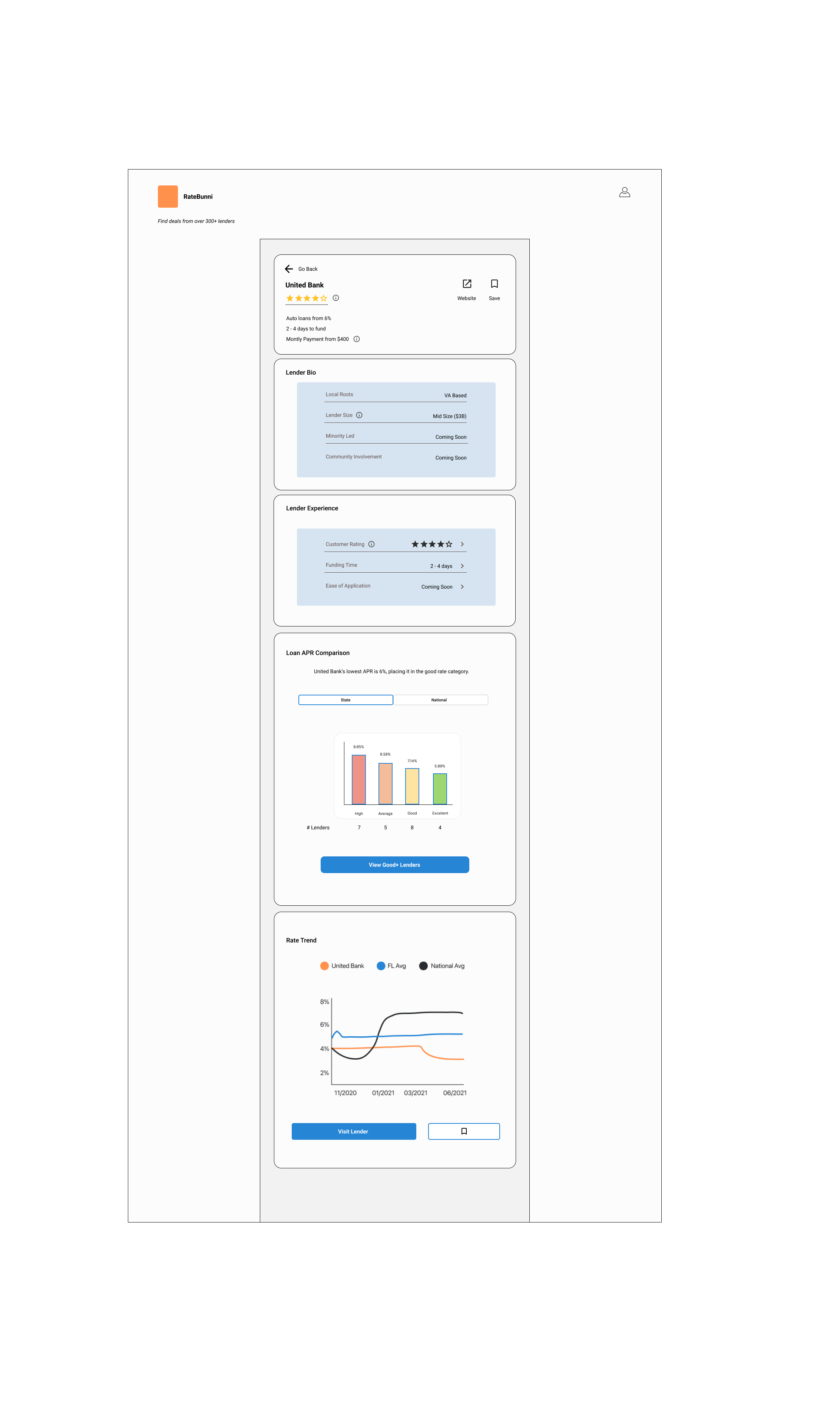The image size is (840, 1402).
Task: Toggle FL Avg line in Rate Trend legend
Action: coord(392,965)
